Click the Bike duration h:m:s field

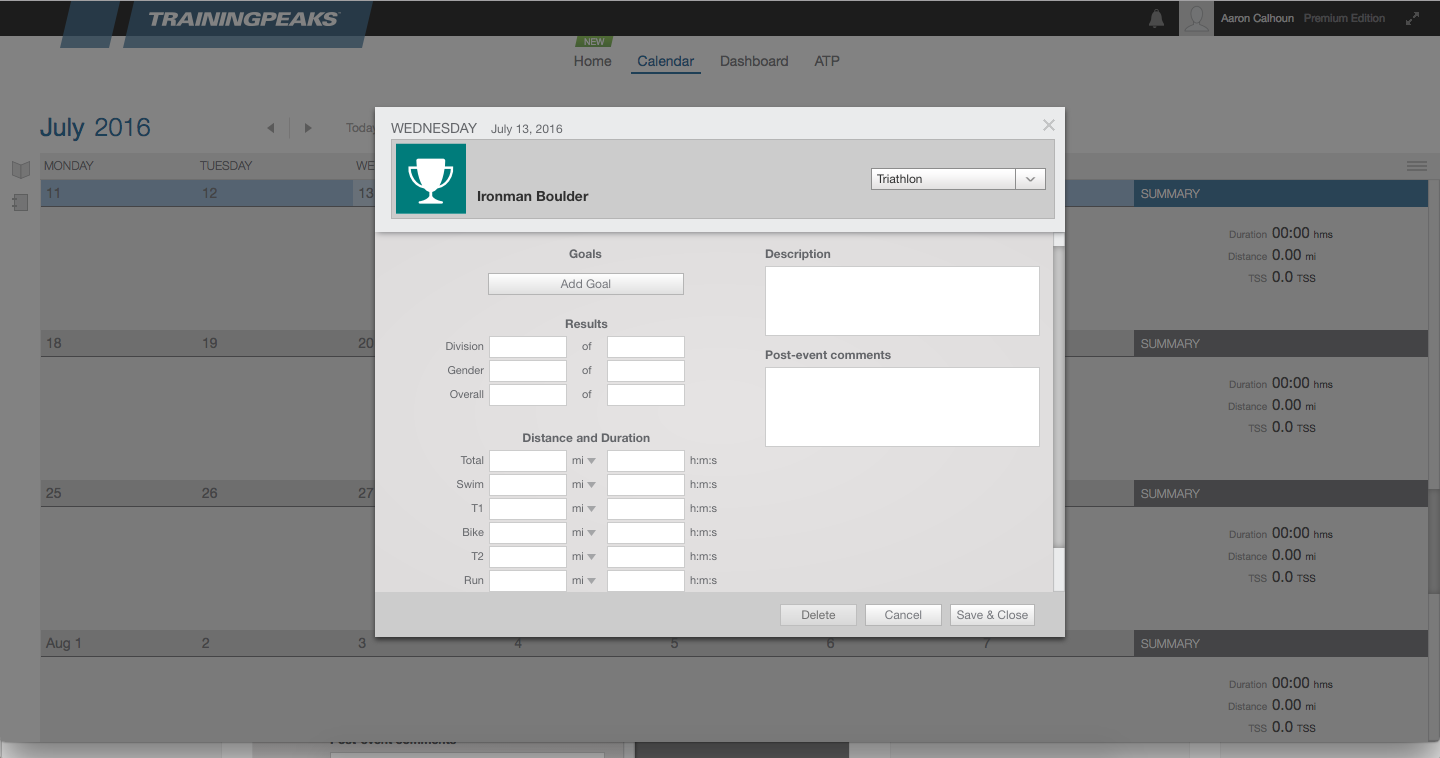[x=646, y=533]
